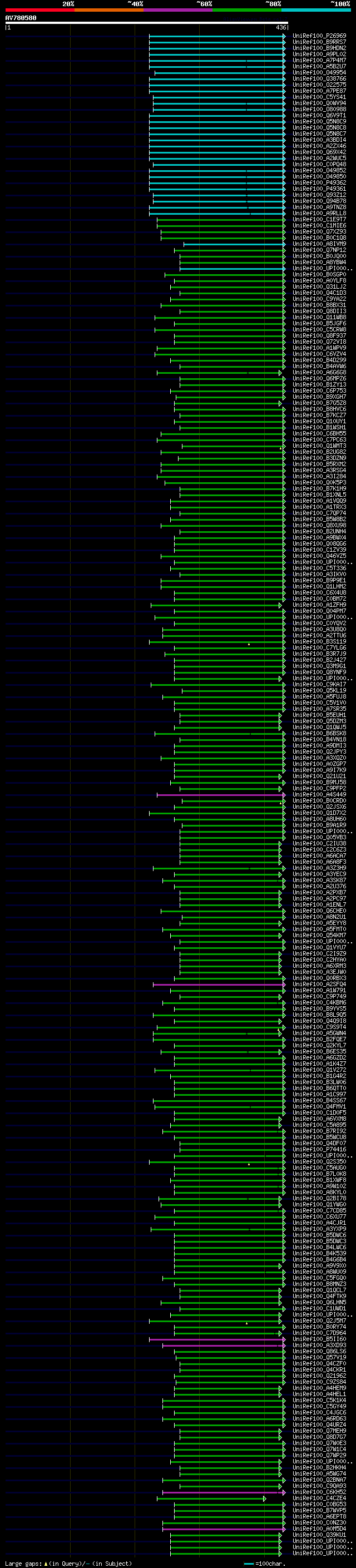
Task: Click the UniRef100_A9RLL8 hit label
Action: 319,213
